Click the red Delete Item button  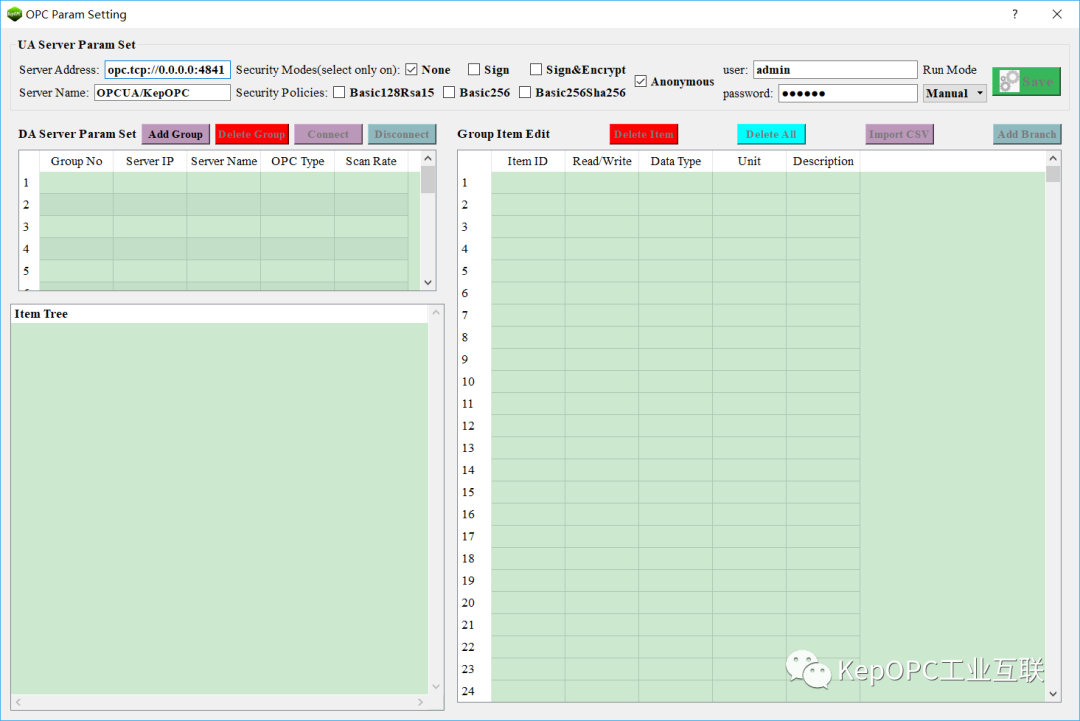click(x=644, y=134)
